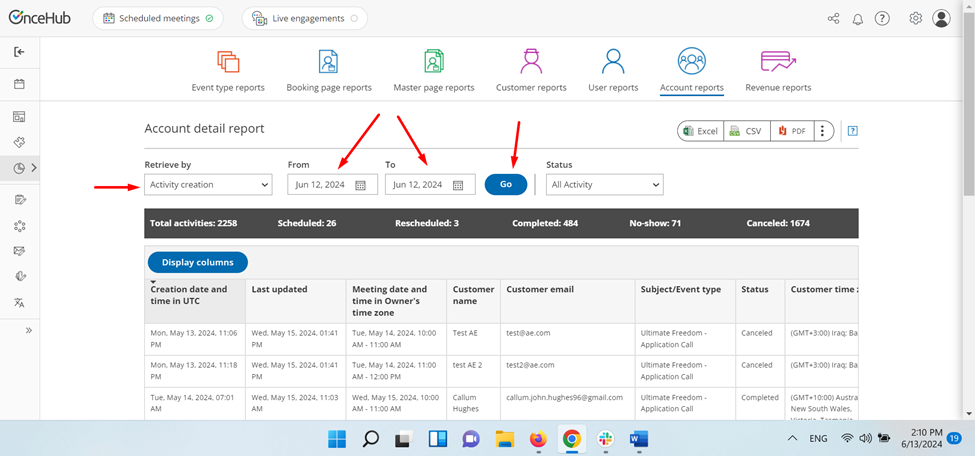
Task: Click the To date input field
Action: tap(430, 185)
